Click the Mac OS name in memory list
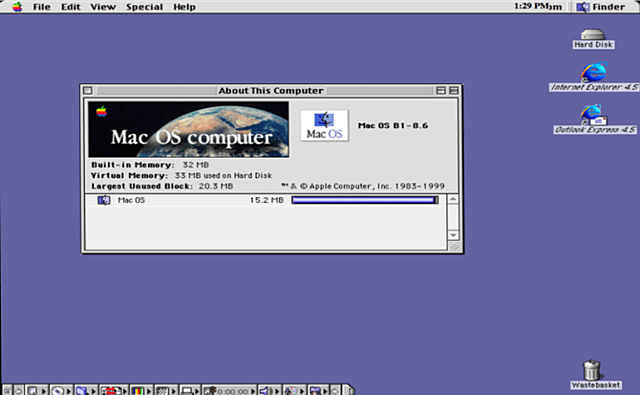Viewport: 640px width, 395px height. point(131,200)
